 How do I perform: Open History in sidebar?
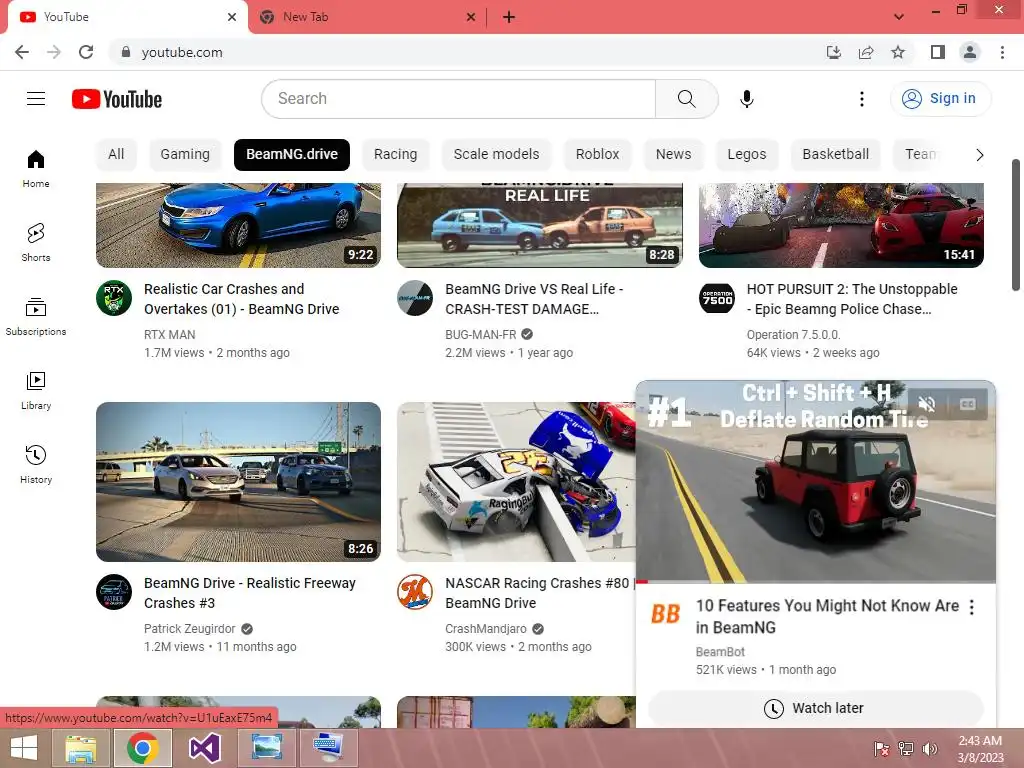pyautogui.click(x=36, y=464)
